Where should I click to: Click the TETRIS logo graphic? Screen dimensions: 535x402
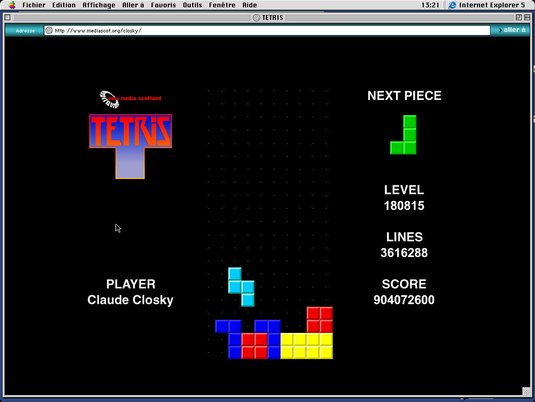130,146
